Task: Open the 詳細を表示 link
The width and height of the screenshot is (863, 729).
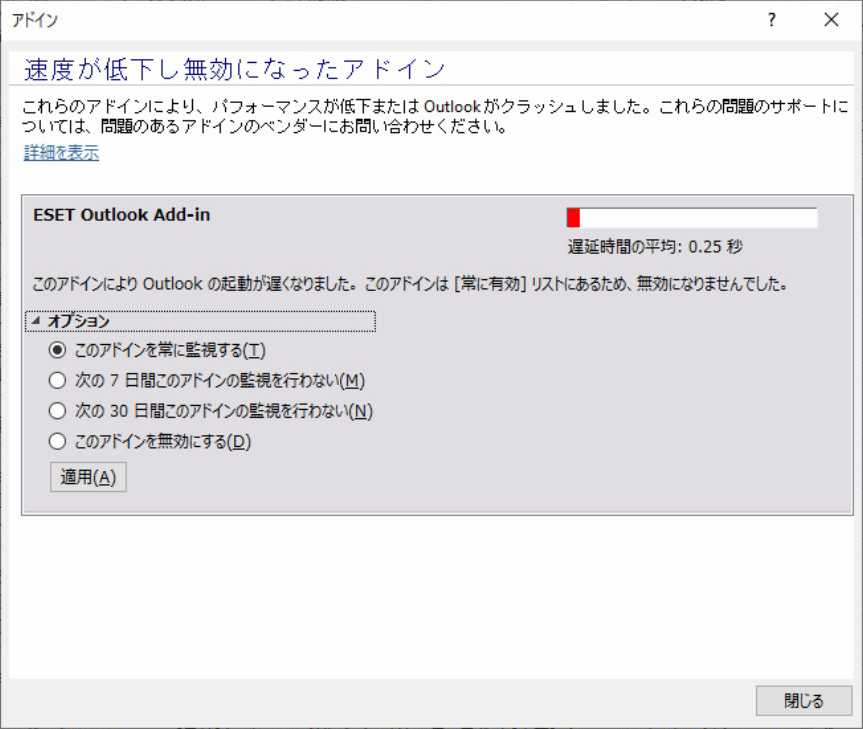Action: (x=61, y=152)
